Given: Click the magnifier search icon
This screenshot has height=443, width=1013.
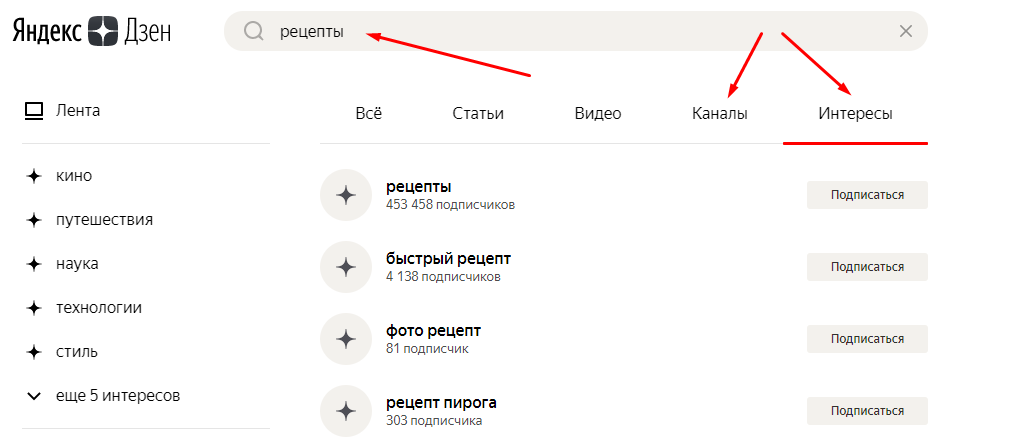Looking at the screenshot, I should click(253, 31).
